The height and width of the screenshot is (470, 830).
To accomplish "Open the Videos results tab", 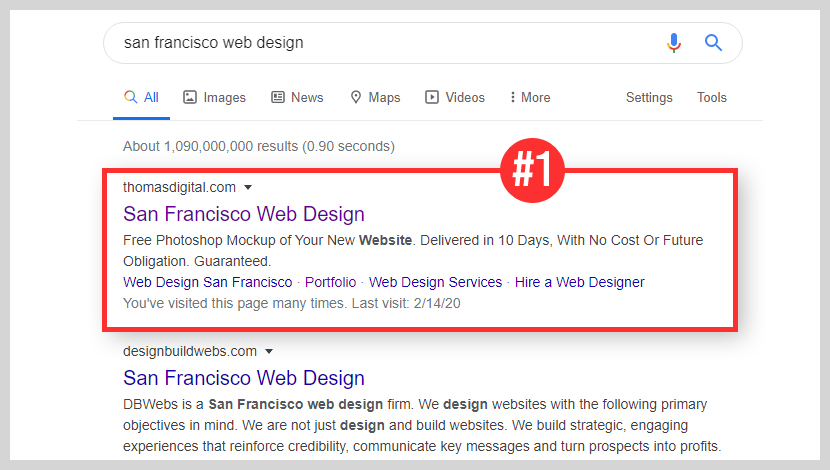I will coord(455,97).
